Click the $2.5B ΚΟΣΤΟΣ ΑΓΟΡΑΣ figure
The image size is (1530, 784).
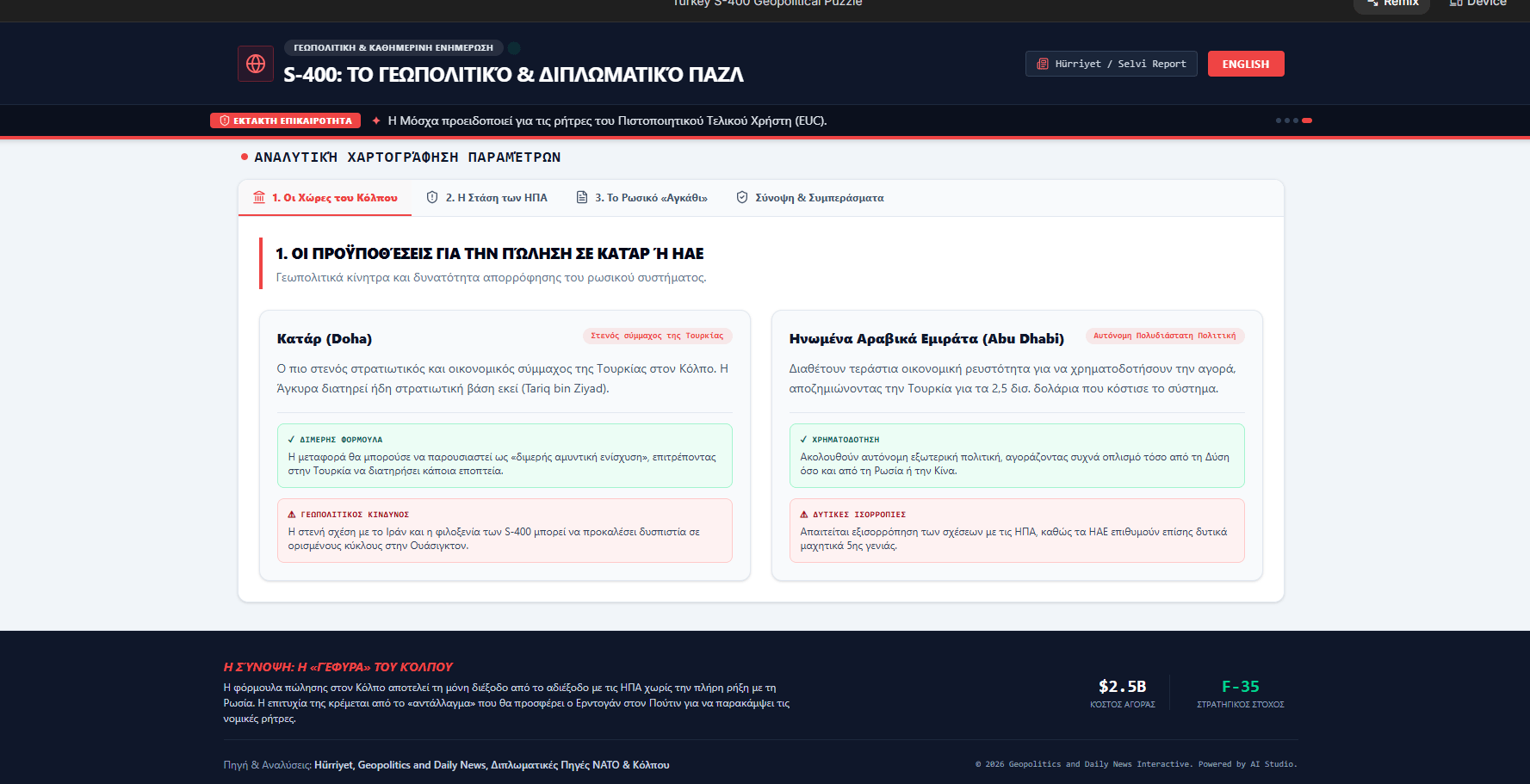[1123, 693]
